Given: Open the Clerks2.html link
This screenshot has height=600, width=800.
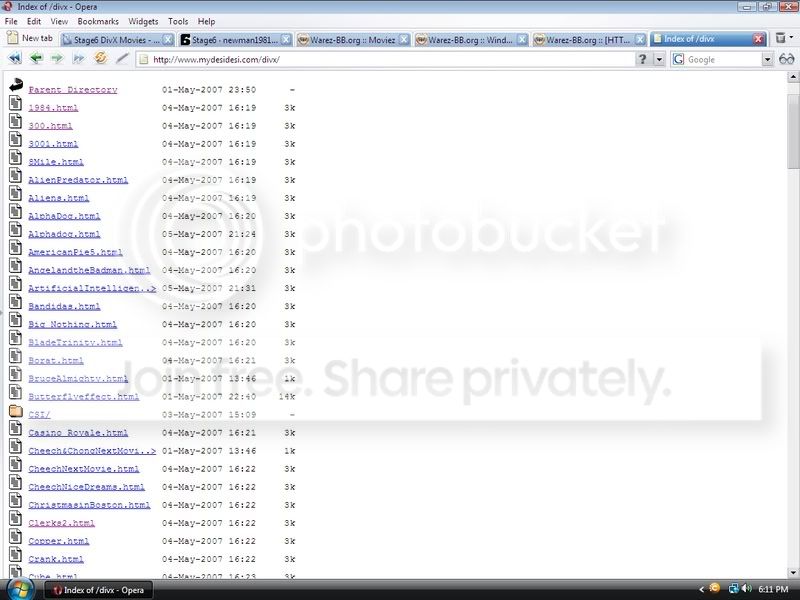Looking at the screenshot, I should [x=62, y=523].
